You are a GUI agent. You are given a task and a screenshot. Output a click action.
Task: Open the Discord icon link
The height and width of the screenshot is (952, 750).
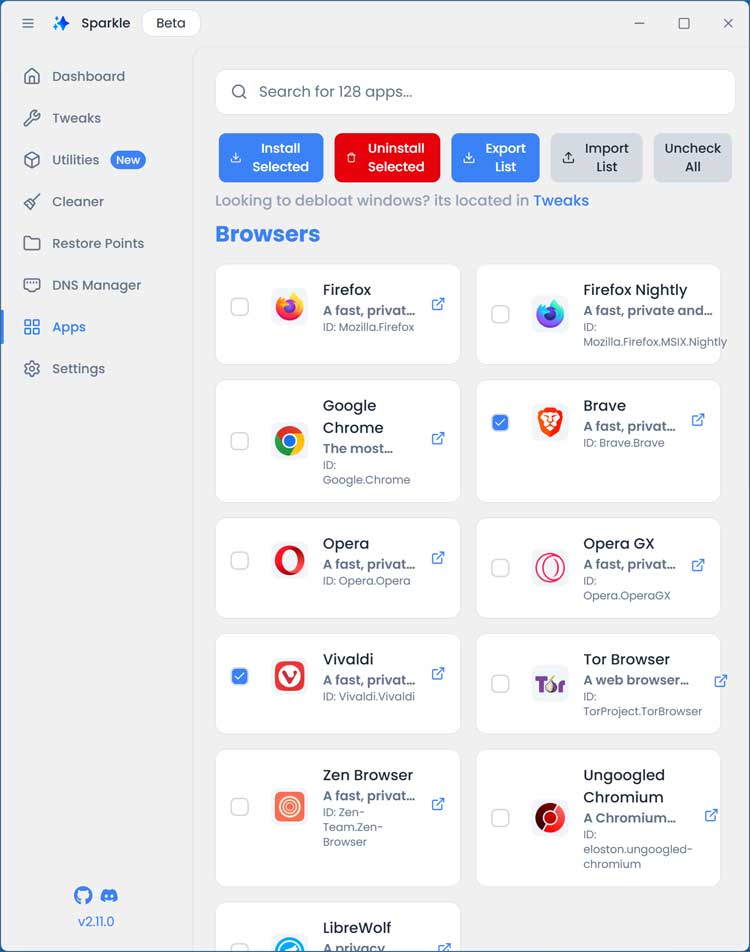109,895
